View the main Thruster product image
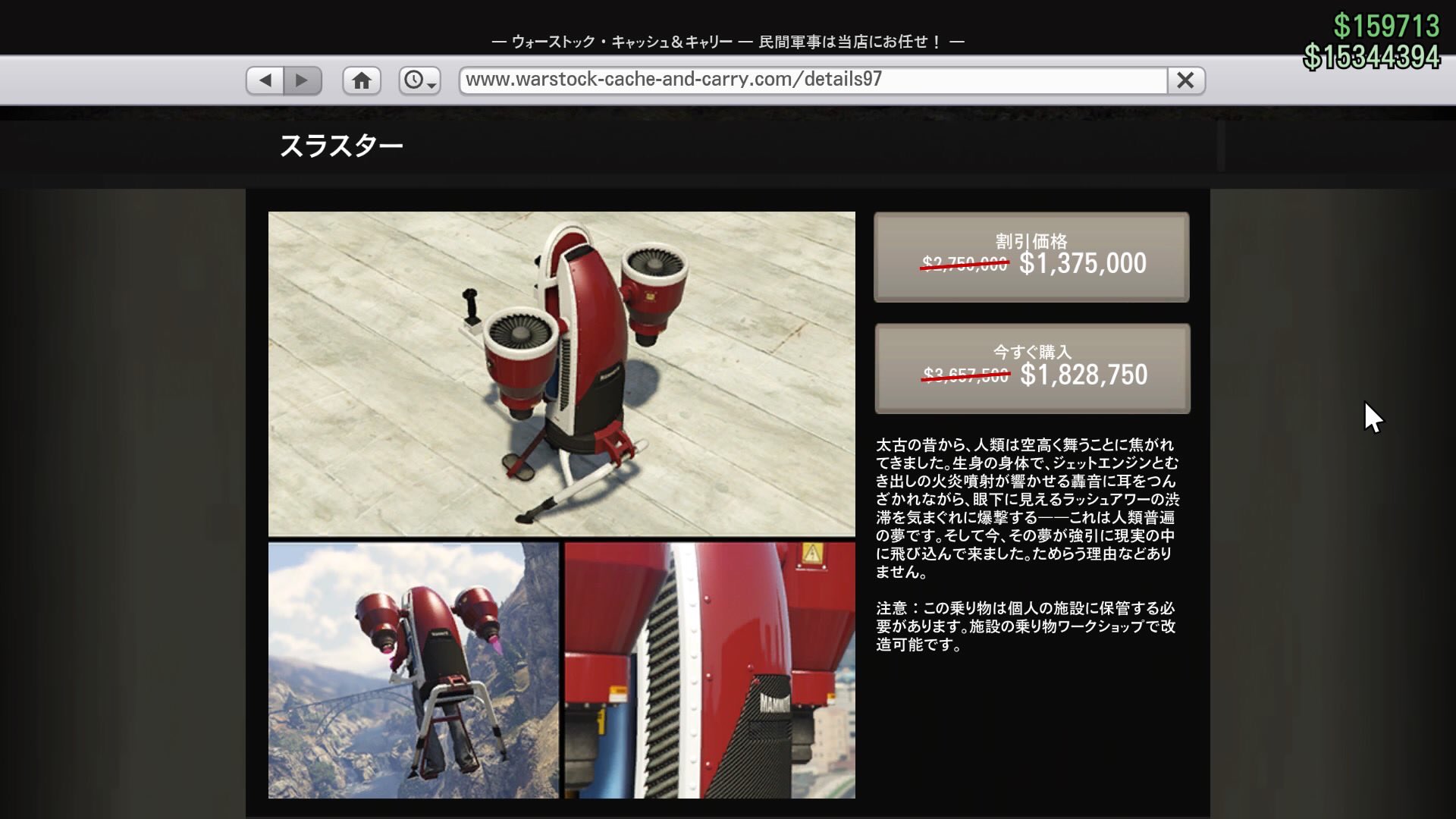The height and width of the screenshot is (819, 1456). click(561, 372)
